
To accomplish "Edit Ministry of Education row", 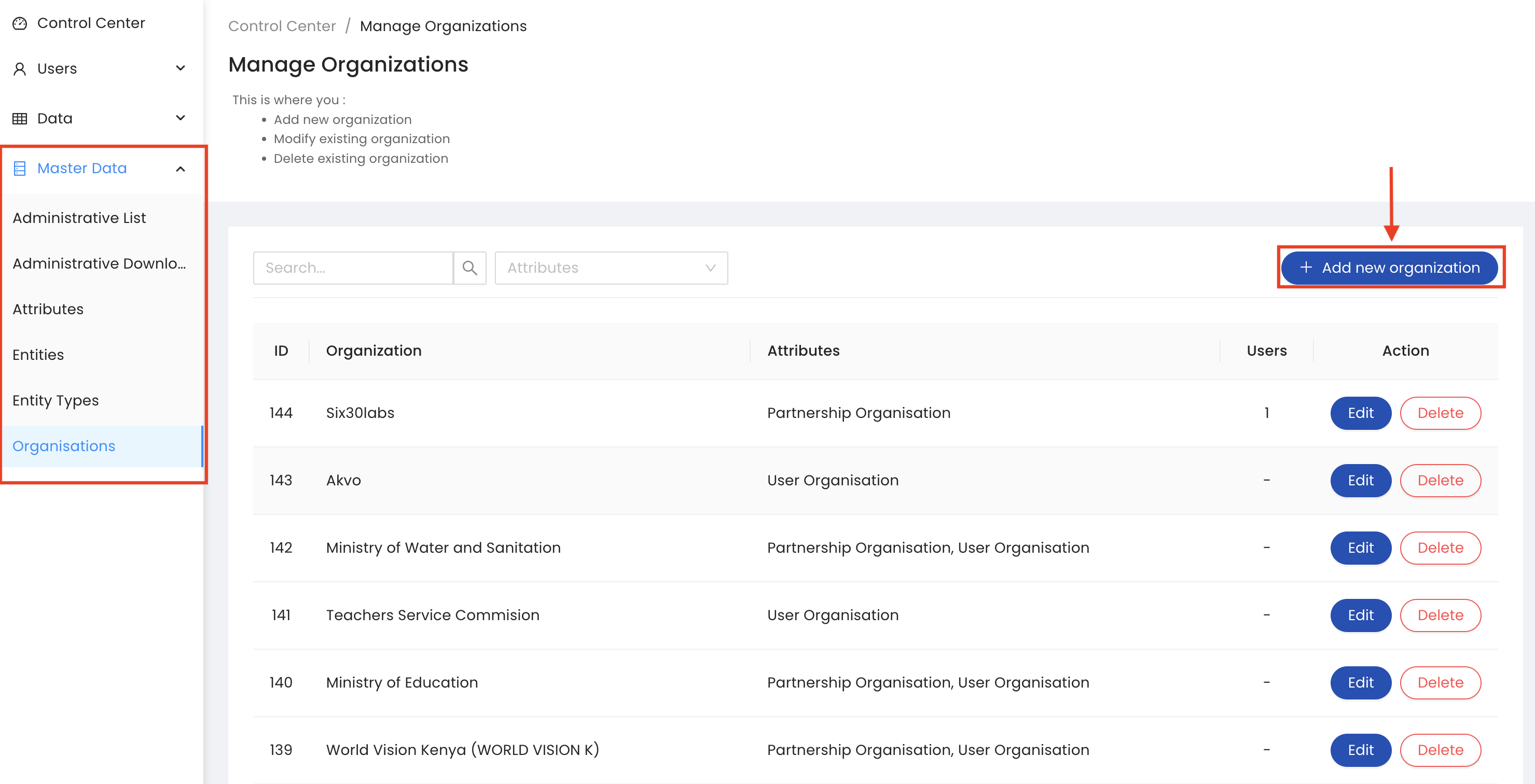I will click(1360, 683).
